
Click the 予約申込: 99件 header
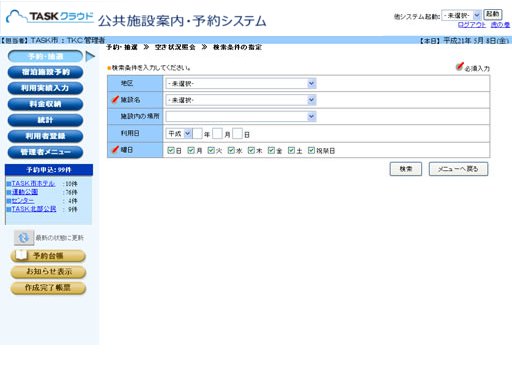click(49, 170)
